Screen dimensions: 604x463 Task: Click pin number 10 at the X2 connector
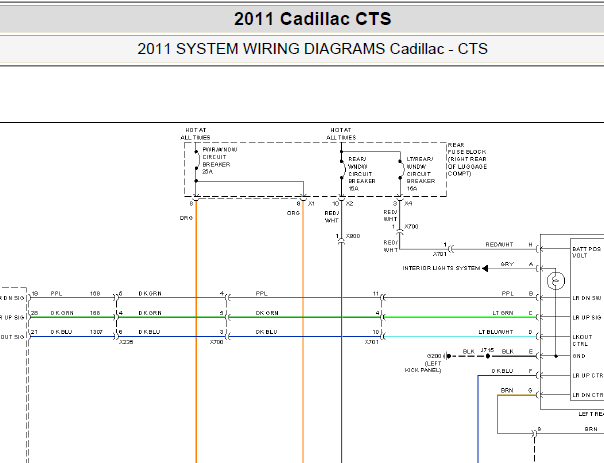click(x=336, y=203)
